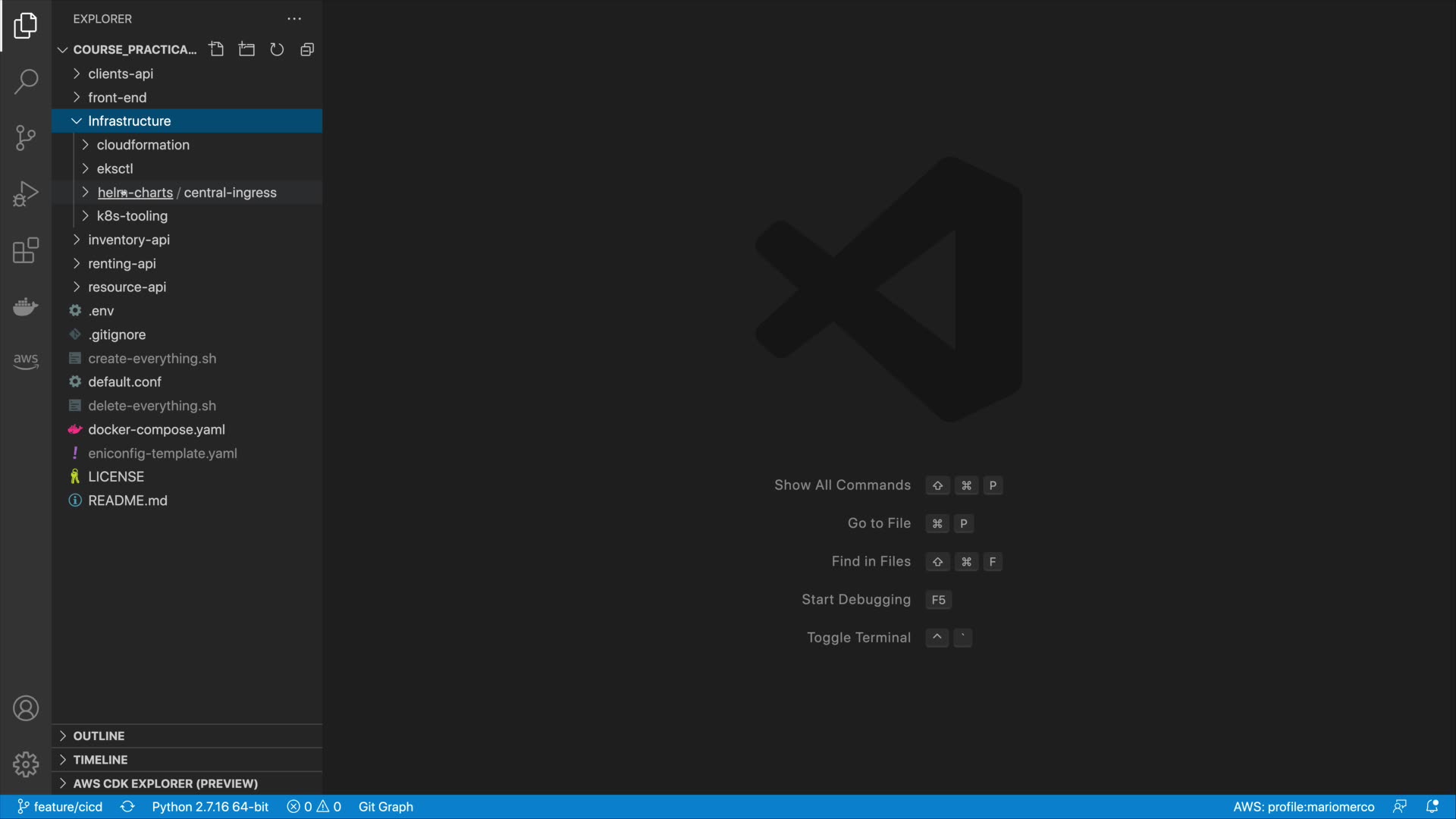
Task: Click Collapse Folders icon in explorer
Action: click(307, 49)
